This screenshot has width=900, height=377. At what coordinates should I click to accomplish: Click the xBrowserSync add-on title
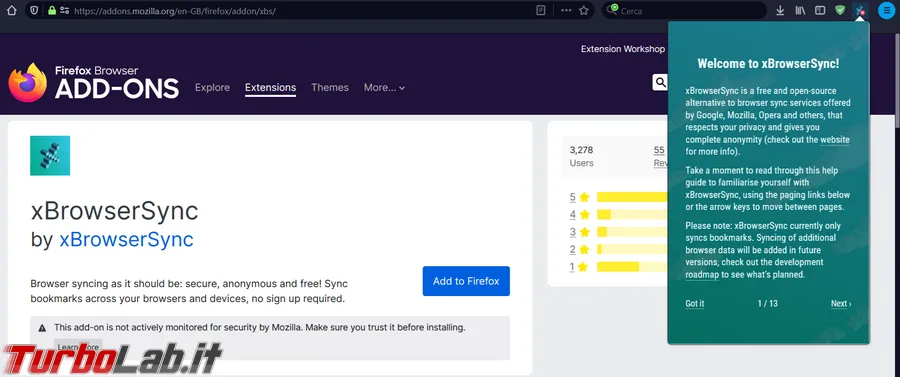114,212
